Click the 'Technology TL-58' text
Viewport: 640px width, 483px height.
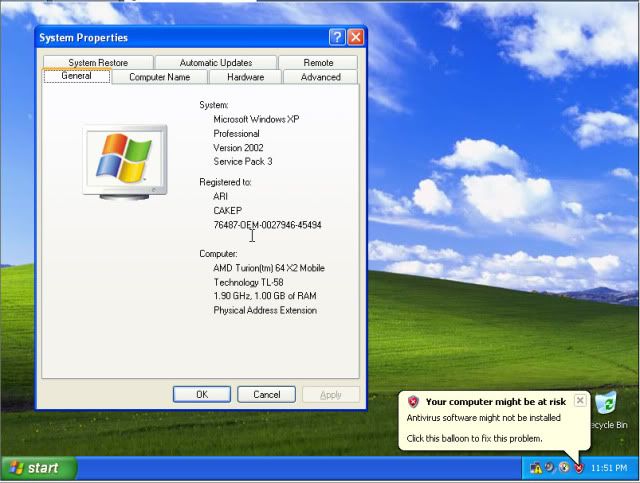(x=248, y=283)
